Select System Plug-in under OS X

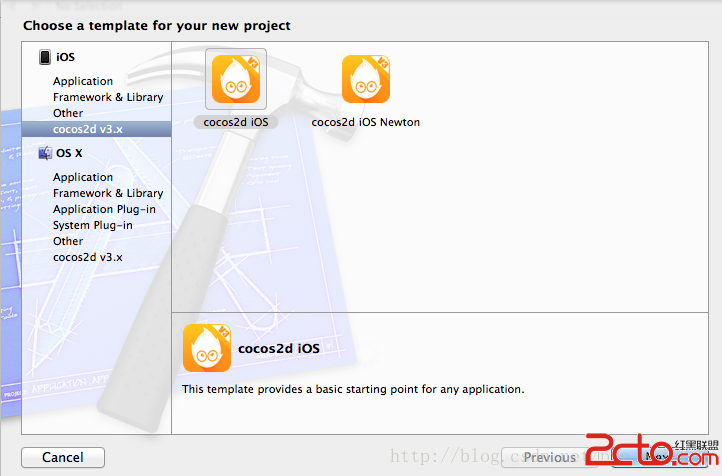click(93, 225)
